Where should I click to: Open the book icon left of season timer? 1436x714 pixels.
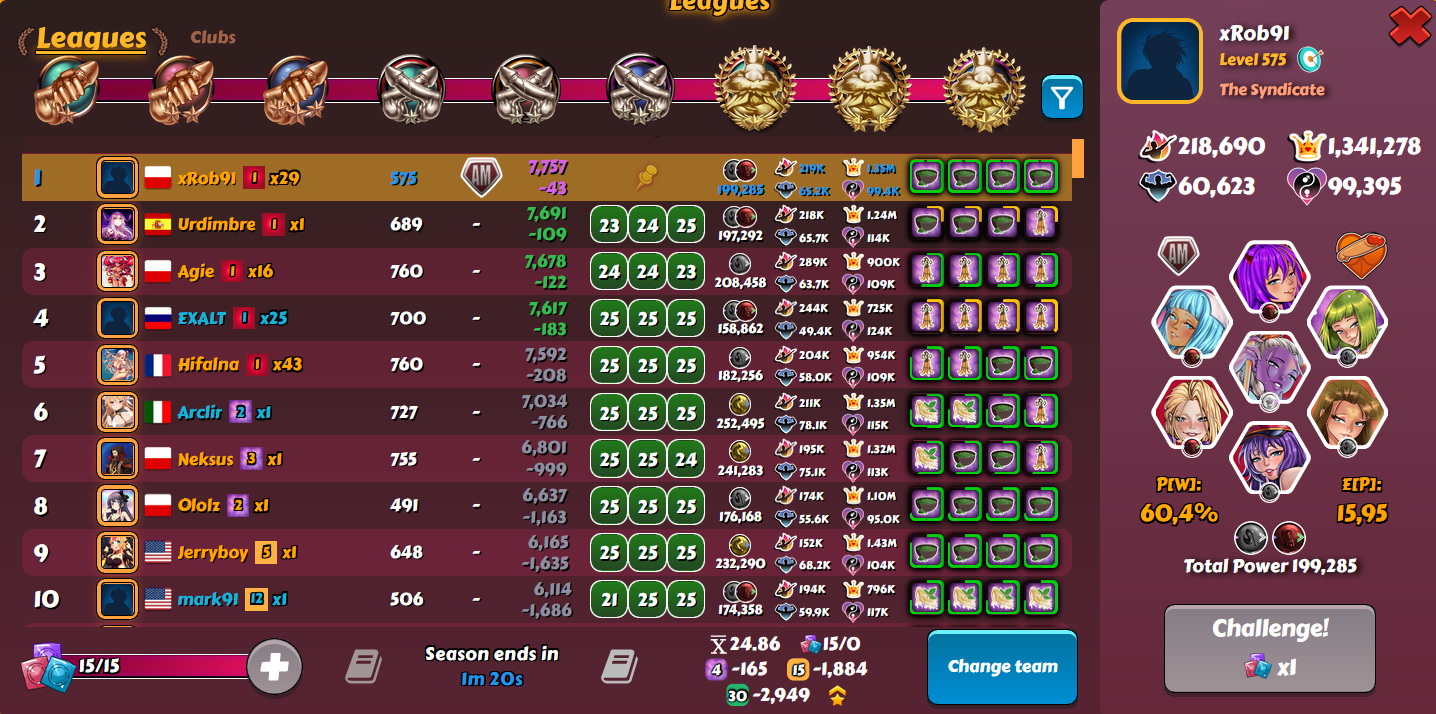point(363,665)
